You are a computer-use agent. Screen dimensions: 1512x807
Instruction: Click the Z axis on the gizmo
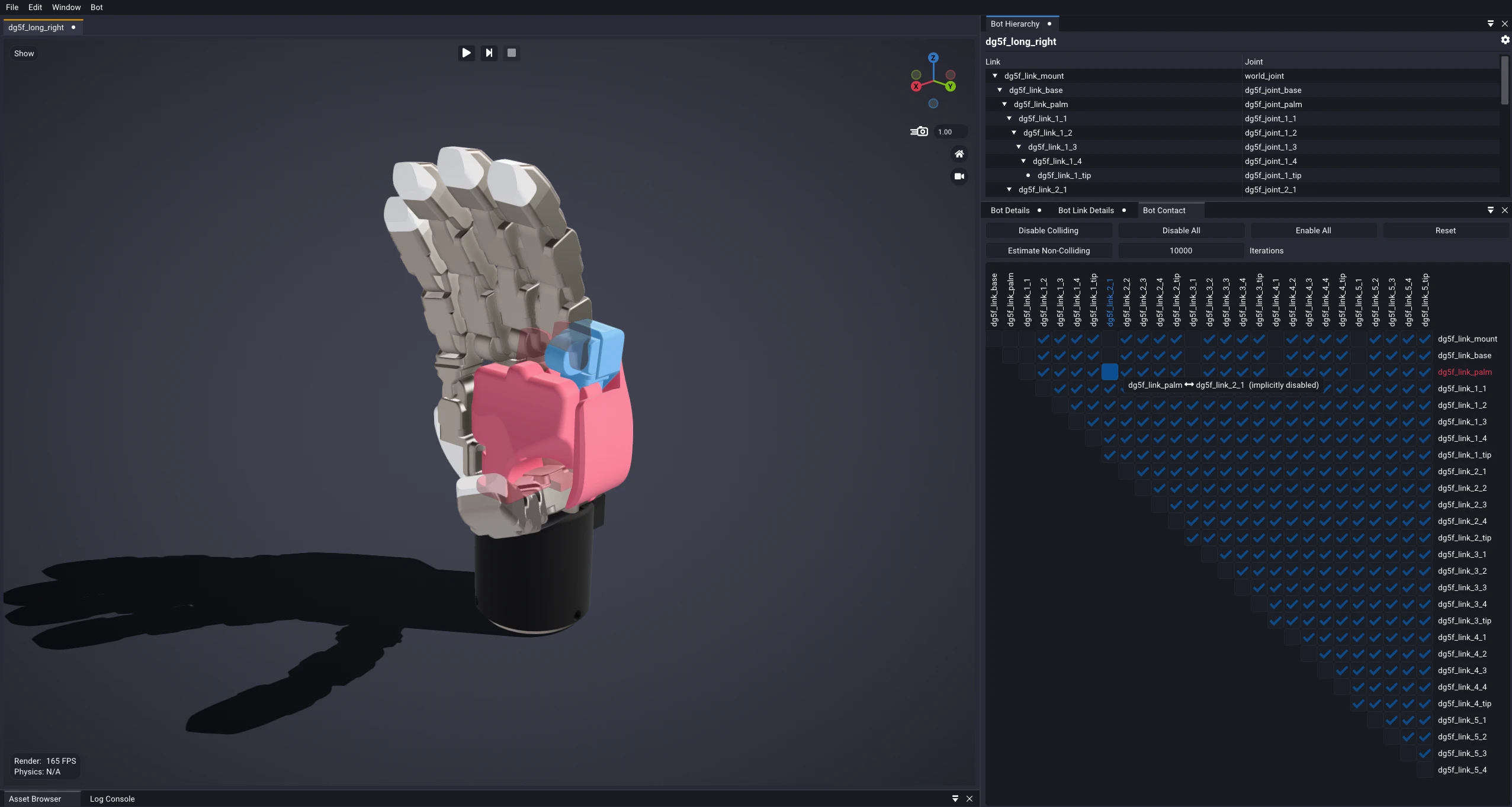[x=933, y=57]
